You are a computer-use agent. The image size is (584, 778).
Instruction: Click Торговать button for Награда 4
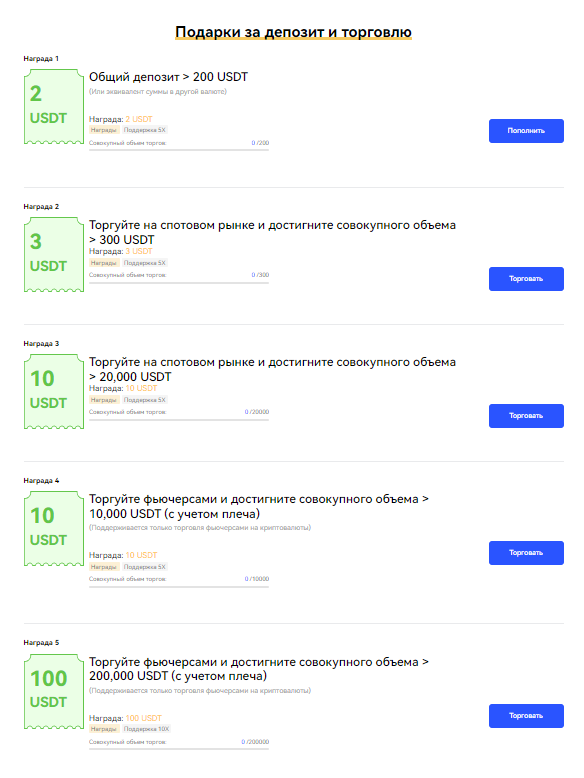[526, 553]
